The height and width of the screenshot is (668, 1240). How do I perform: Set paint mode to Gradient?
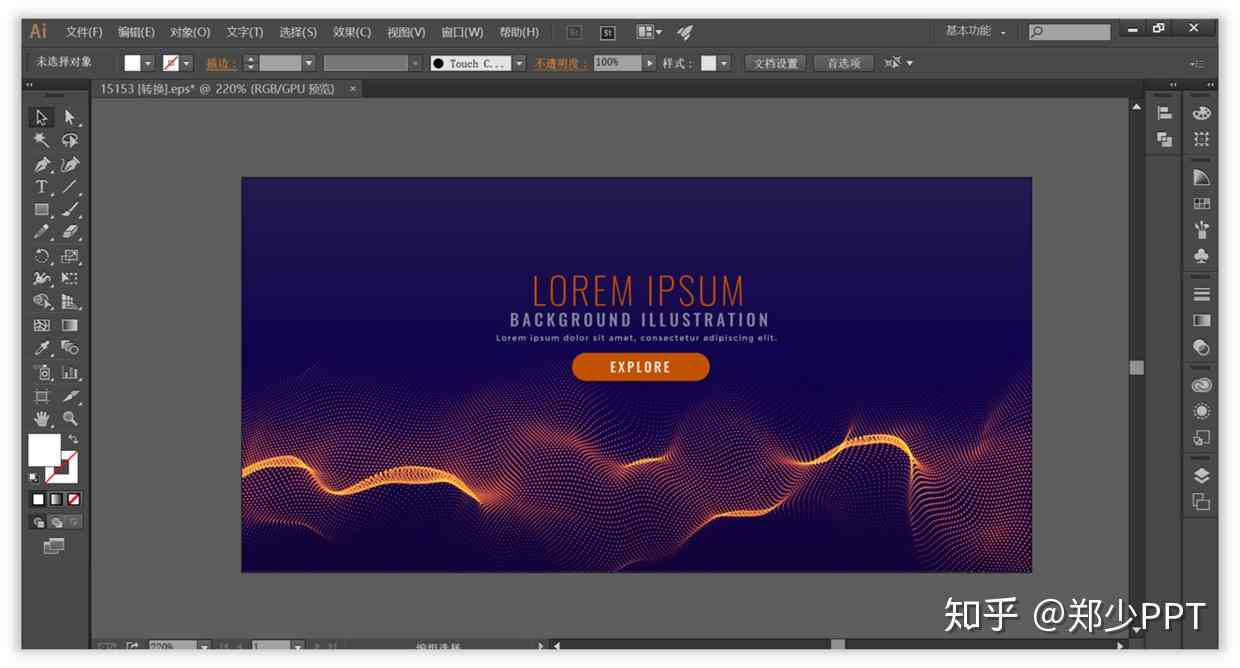56,498
